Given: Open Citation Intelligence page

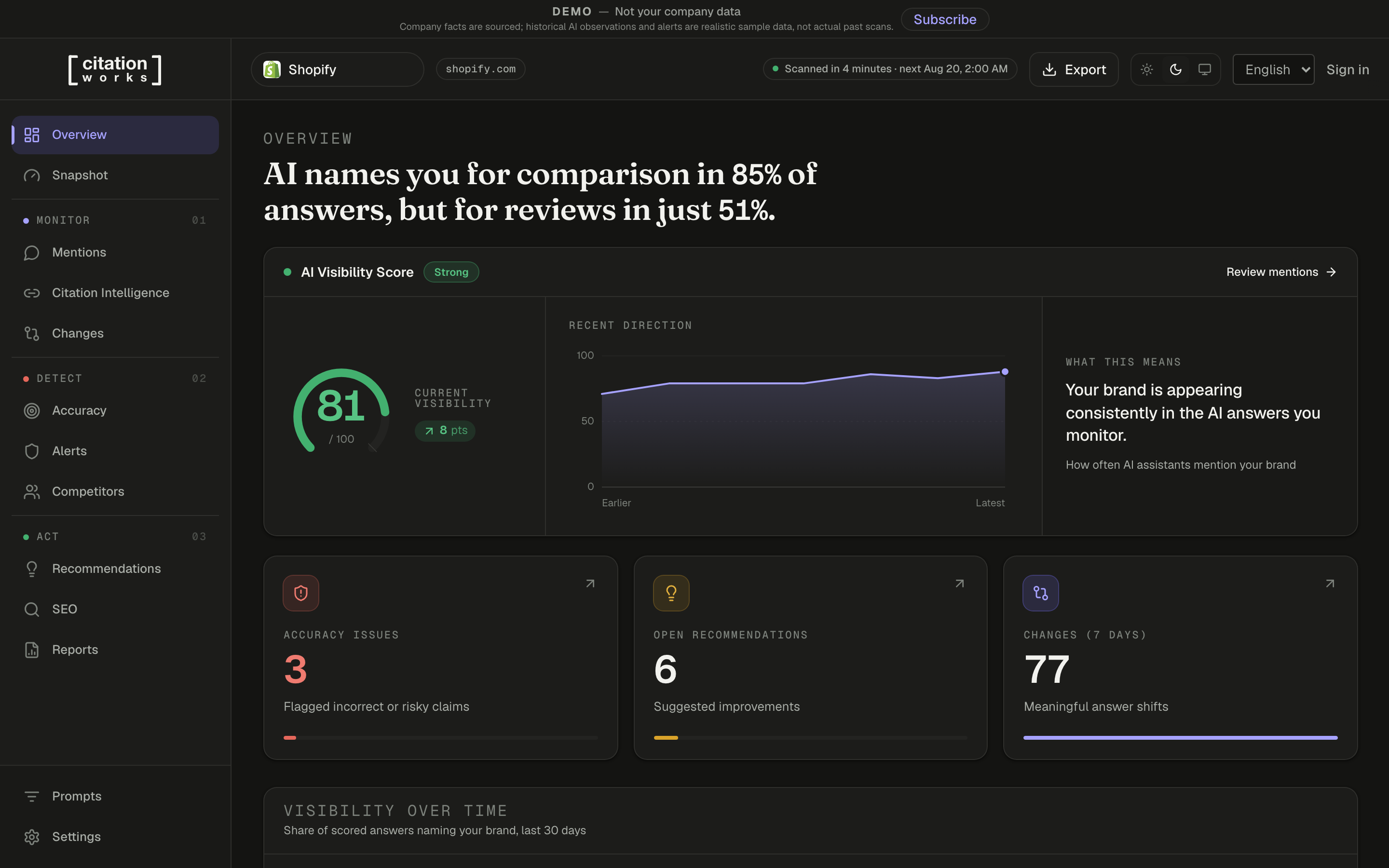Looking at the screenshot, I should [115, 293].
